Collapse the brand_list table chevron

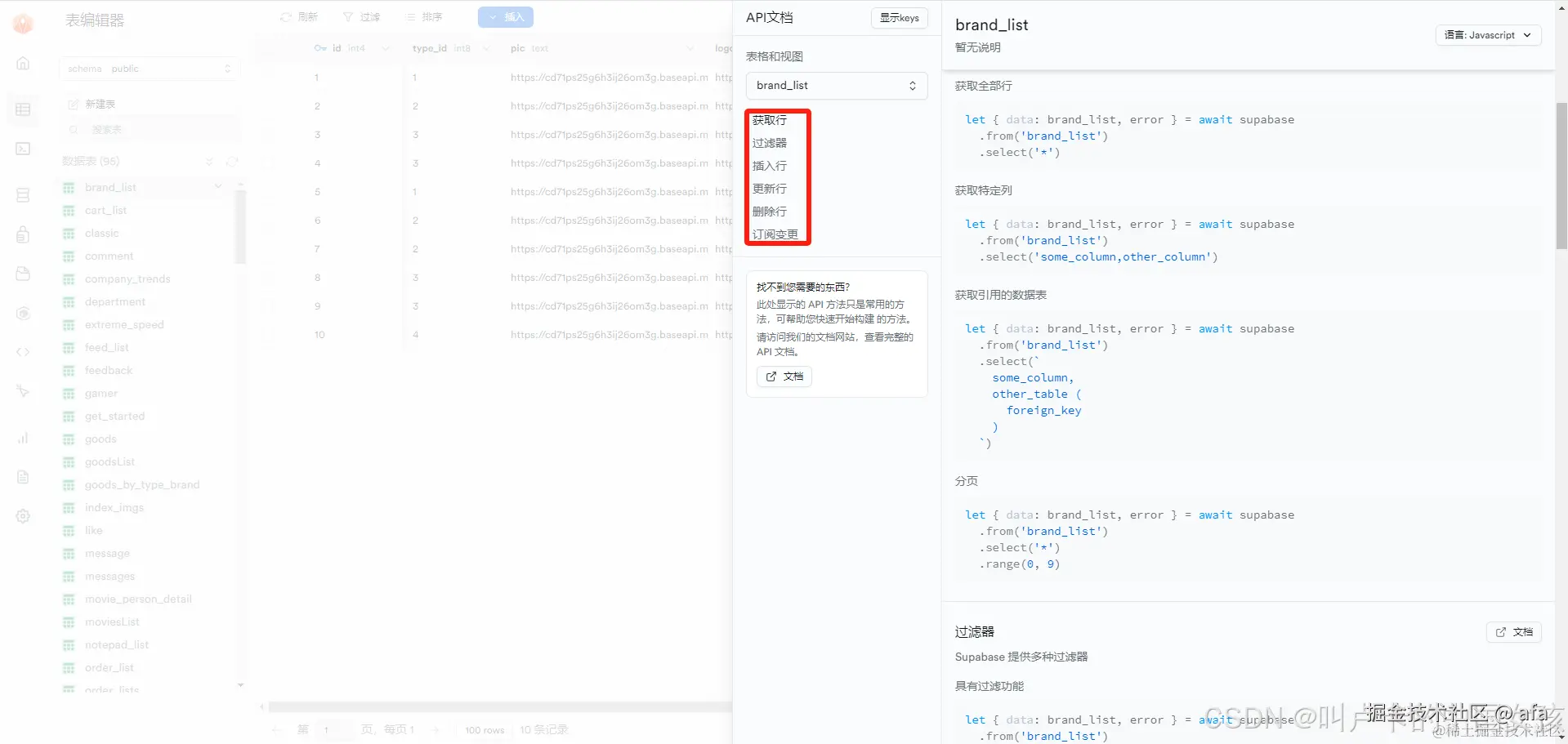coord(217,187)
